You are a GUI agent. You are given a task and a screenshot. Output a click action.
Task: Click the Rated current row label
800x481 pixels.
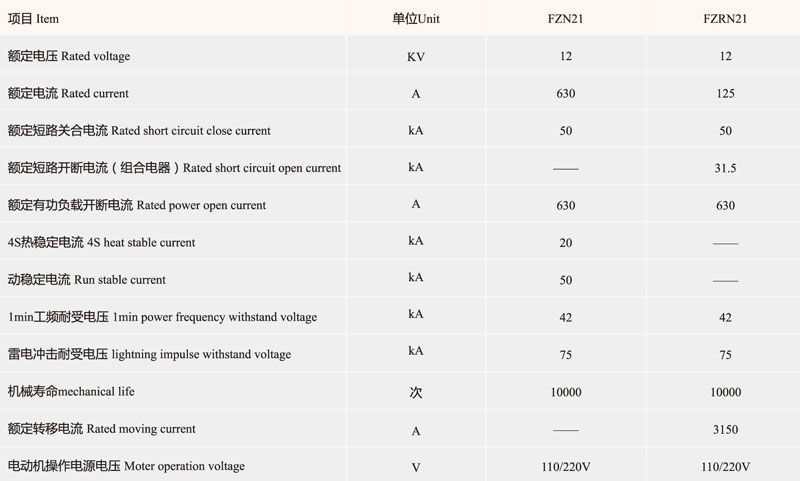[x=68, y=93]
